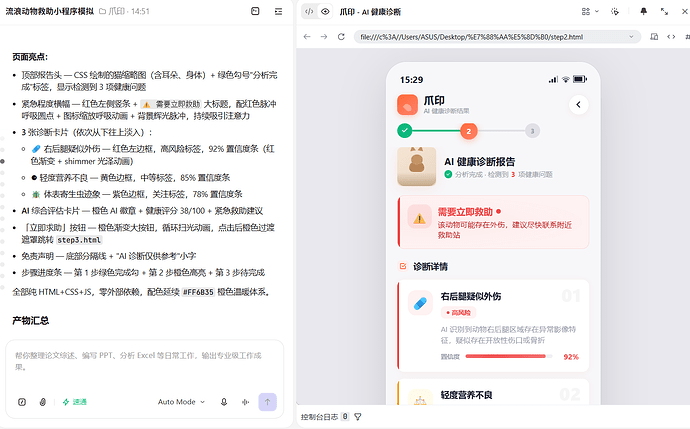This screenshot has width=690, height=429.
Task: Open the grid layout dropdown
Action: [590, 11]
